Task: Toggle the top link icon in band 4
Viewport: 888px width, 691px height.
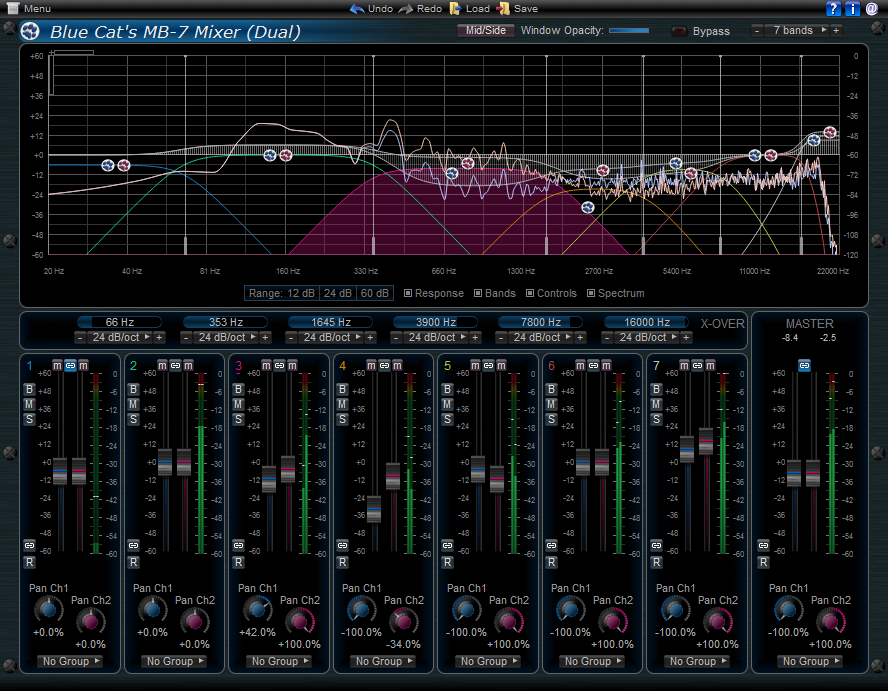Action: [x=385, y=366]
